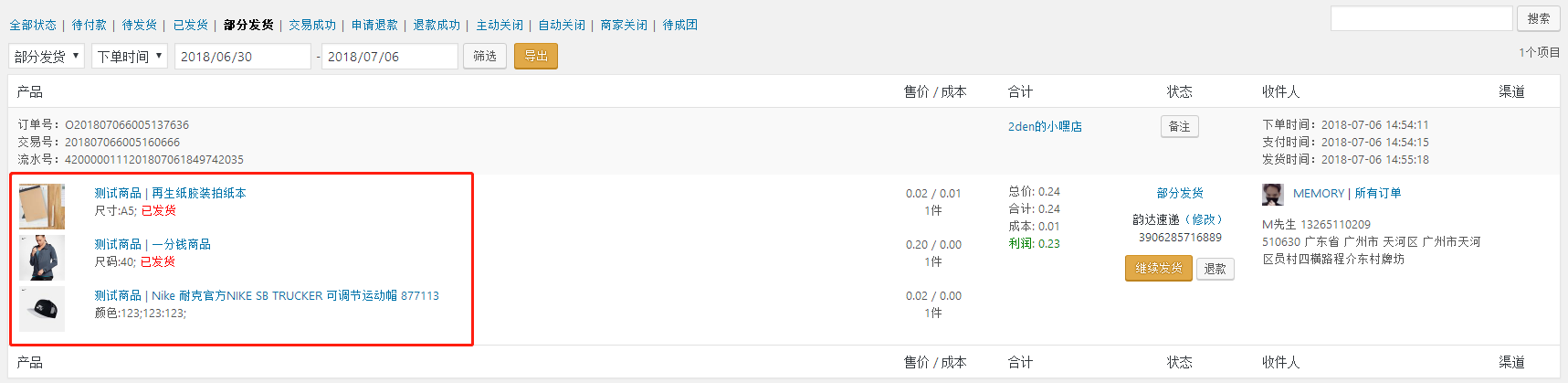This screenshot has height=383, width=1568.
Task: Focus the order search text box
Action: [1422, 18]
